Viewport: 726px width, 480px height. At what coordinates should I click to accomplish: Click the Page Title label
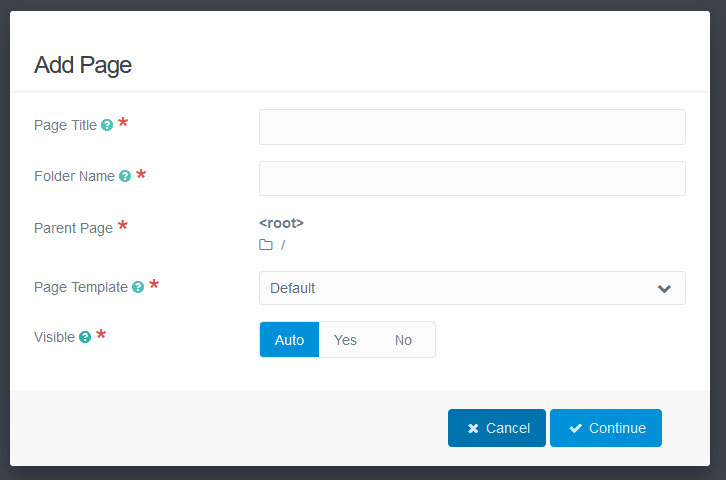coord(65,126)
